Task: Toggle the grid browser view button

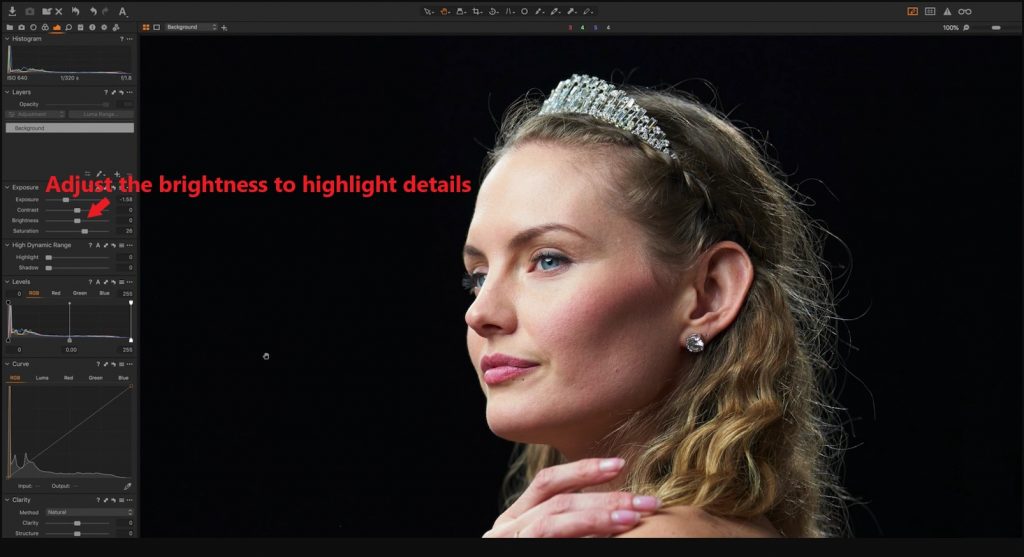Action: [930, 11]
